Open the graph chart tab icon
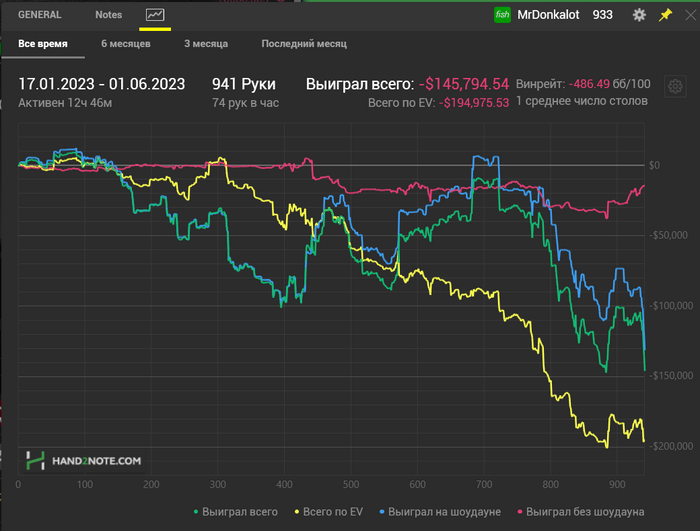This screenshot has height=531, width=700. (155, 15)
